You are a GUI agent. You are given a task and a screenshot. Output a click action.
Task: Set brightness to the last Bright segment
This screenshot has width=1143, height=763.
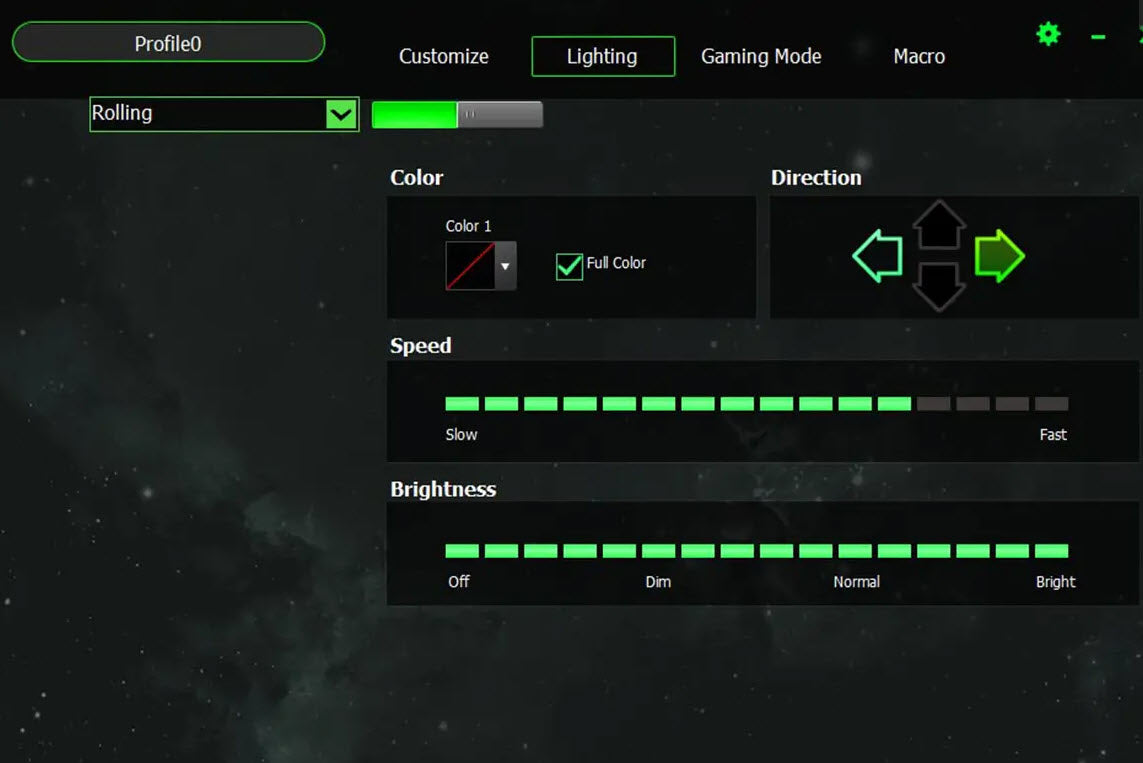pyautogui.click(x=1051, y=551)
